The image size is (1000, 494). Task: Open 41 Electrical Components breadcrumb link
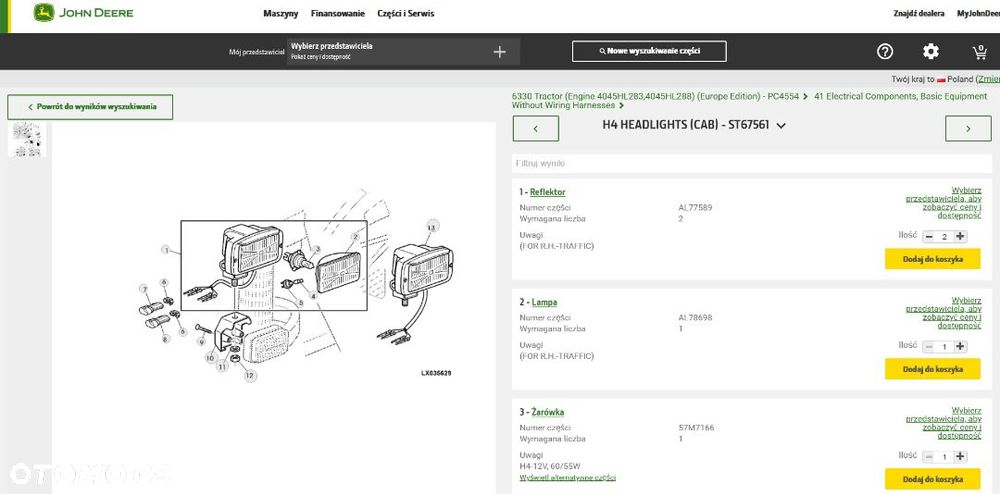click(x=749, y=101)
